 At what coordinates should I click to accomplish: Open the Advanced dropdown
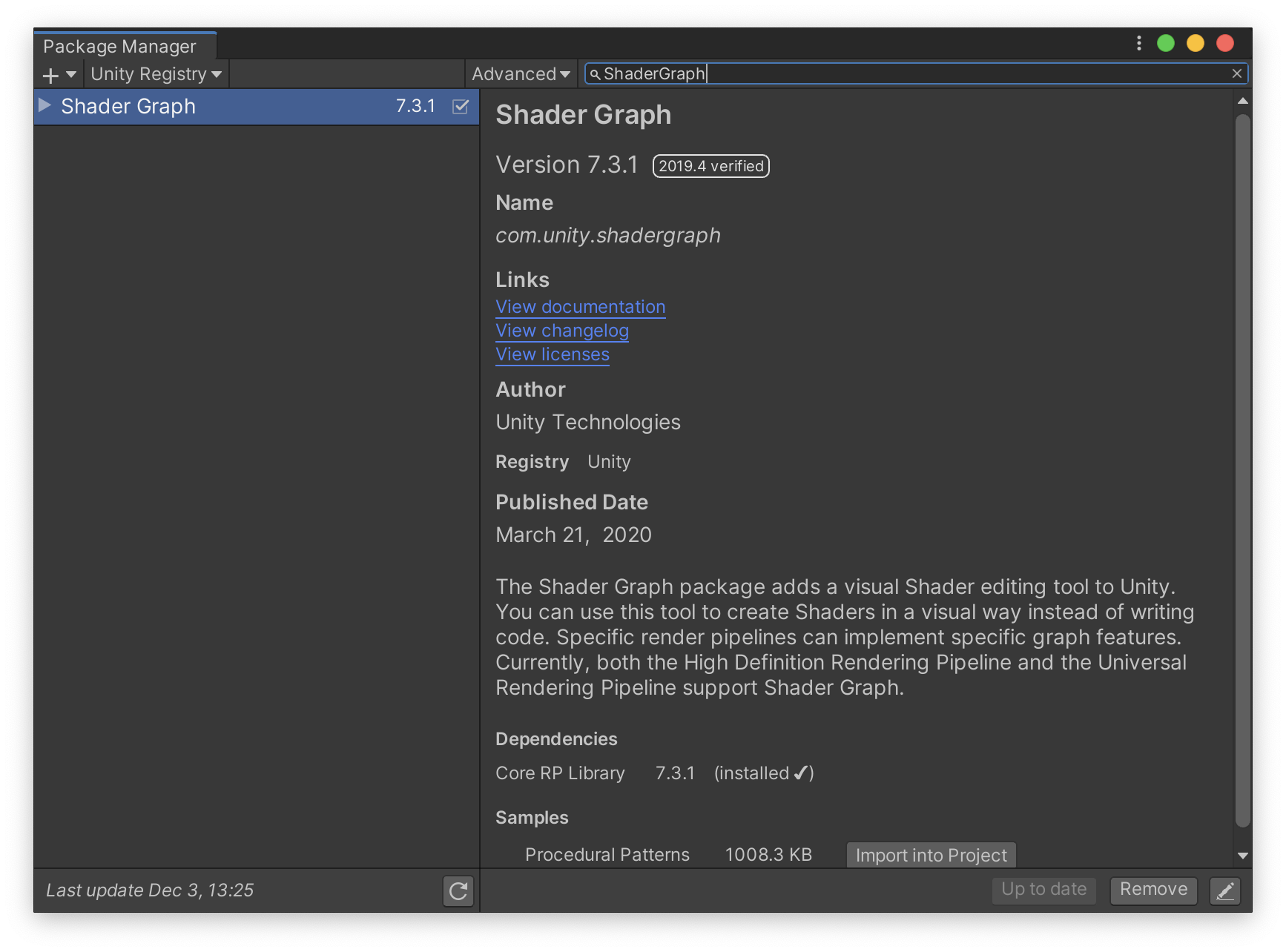tap(521, 73)
